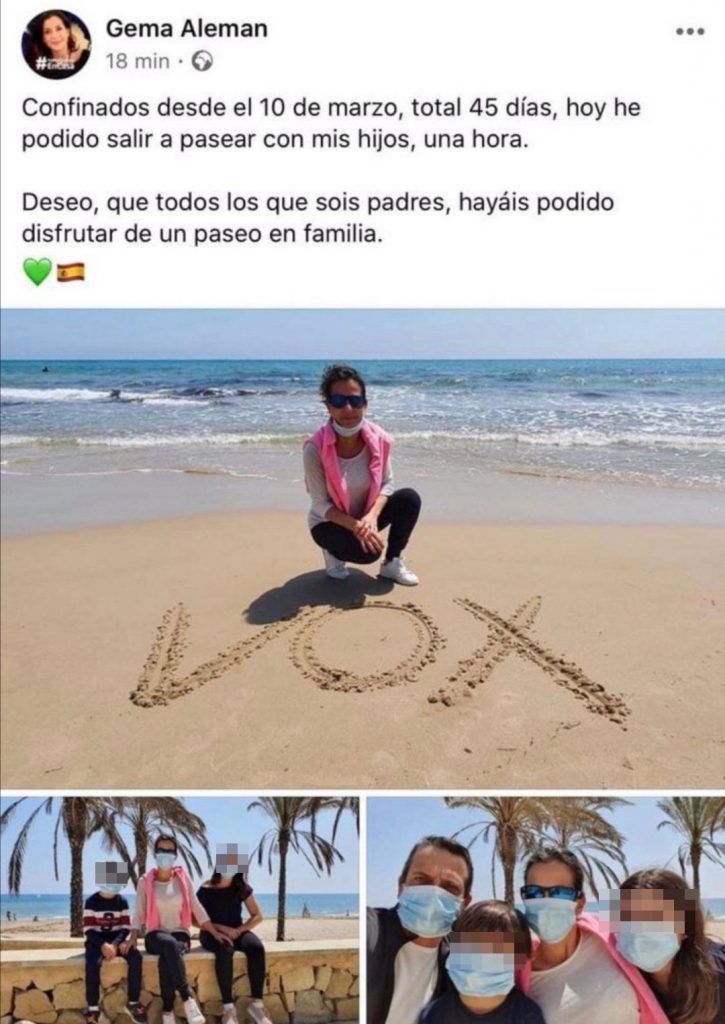Click the paragraph starting with Deseo
Screen dimensions: 725x1024
tap(317, 217)
